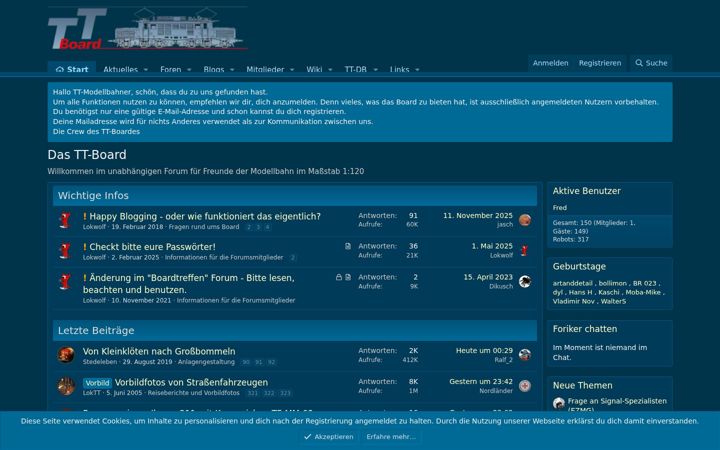Screen dimensions: 720x450
Task: Open the Aktuelles menu item
Action: pyautogui.click(x=120, y=69)
